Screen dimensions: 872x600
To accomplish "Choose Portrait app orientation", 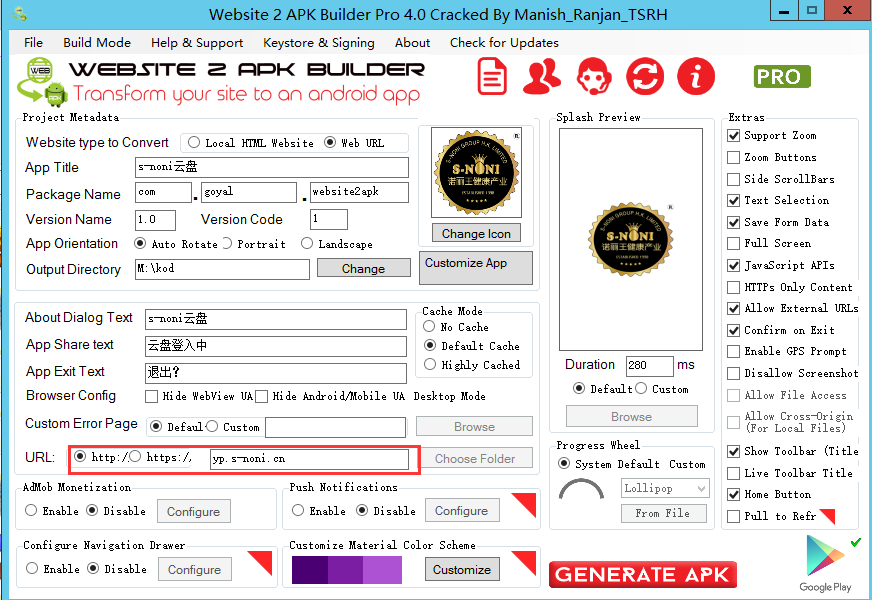I will 226,244.
